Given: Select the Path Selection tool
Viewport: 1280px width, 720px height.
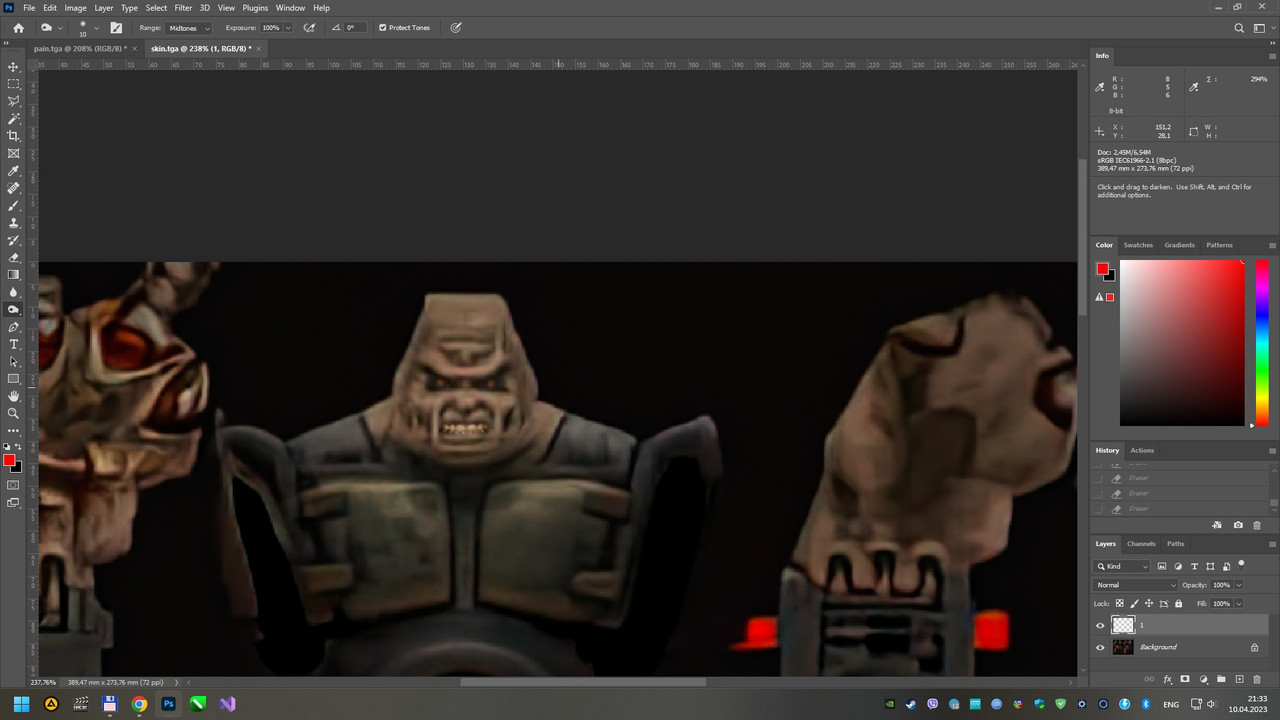Looking at the screenshot, I should click(x=13, y=361).
